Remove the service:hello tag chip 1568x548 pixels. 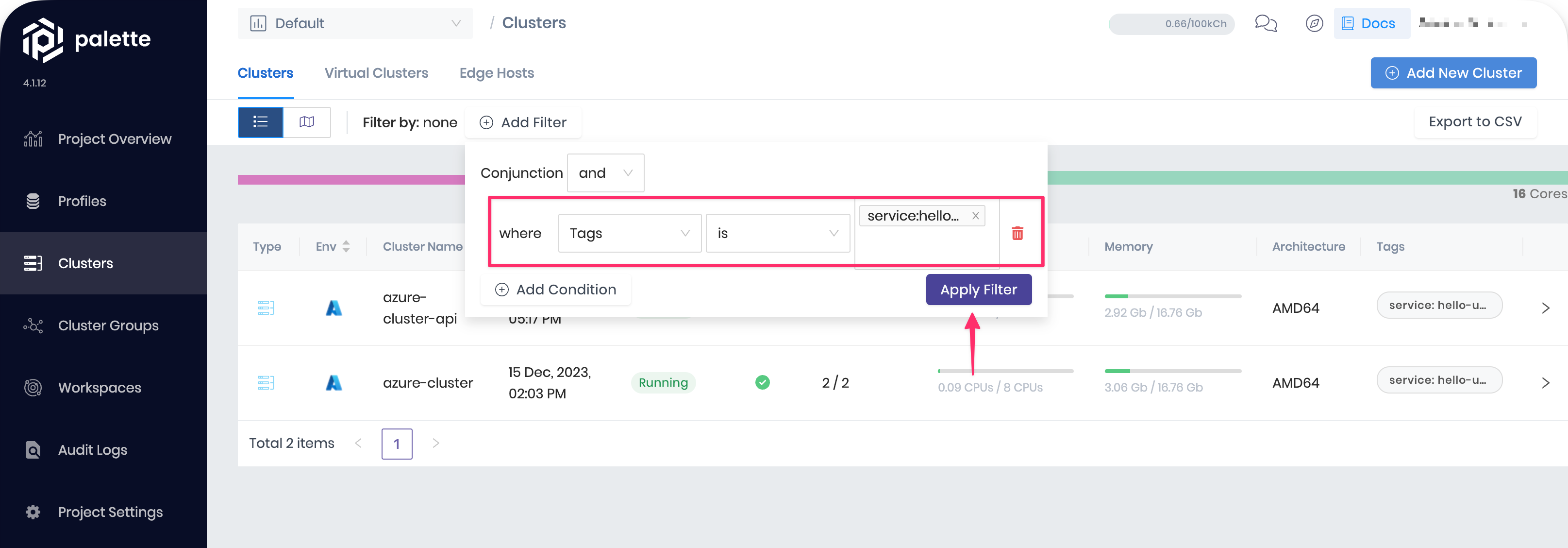pos(975,216)
